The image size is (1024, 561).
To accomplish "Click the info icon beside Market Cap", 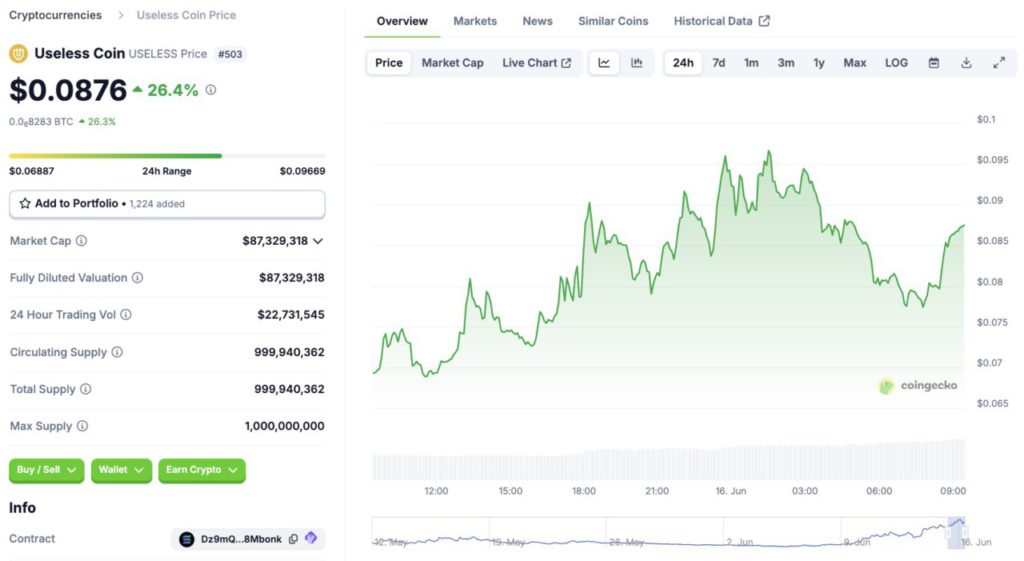I will click(x=81, y=241).
